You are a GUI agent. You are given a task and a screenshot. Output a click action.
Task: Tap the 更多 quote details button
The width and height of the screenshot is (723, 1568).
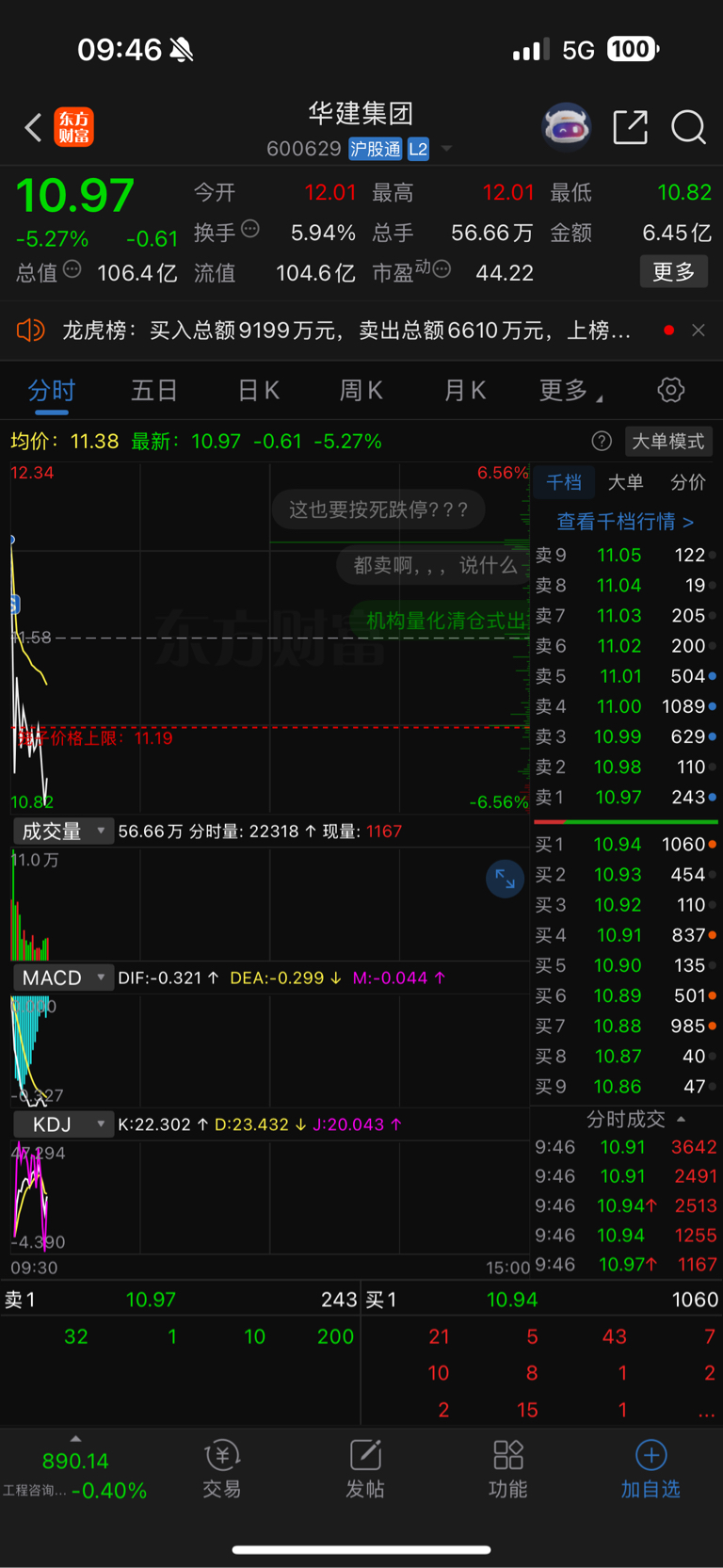pos(674,272)
